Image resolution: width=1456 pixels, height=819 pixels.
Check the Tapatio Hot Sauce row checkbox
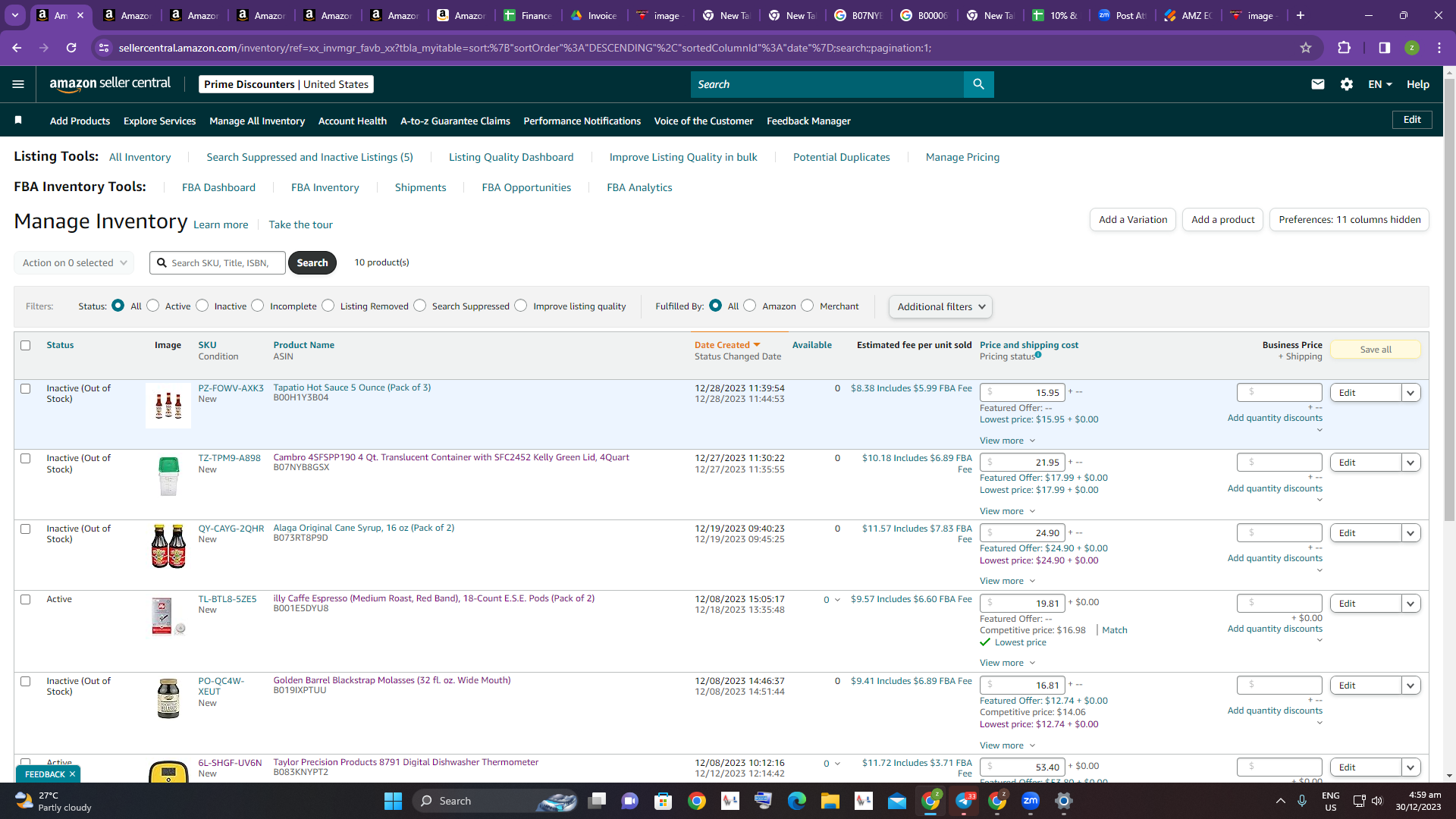(25, 389)
